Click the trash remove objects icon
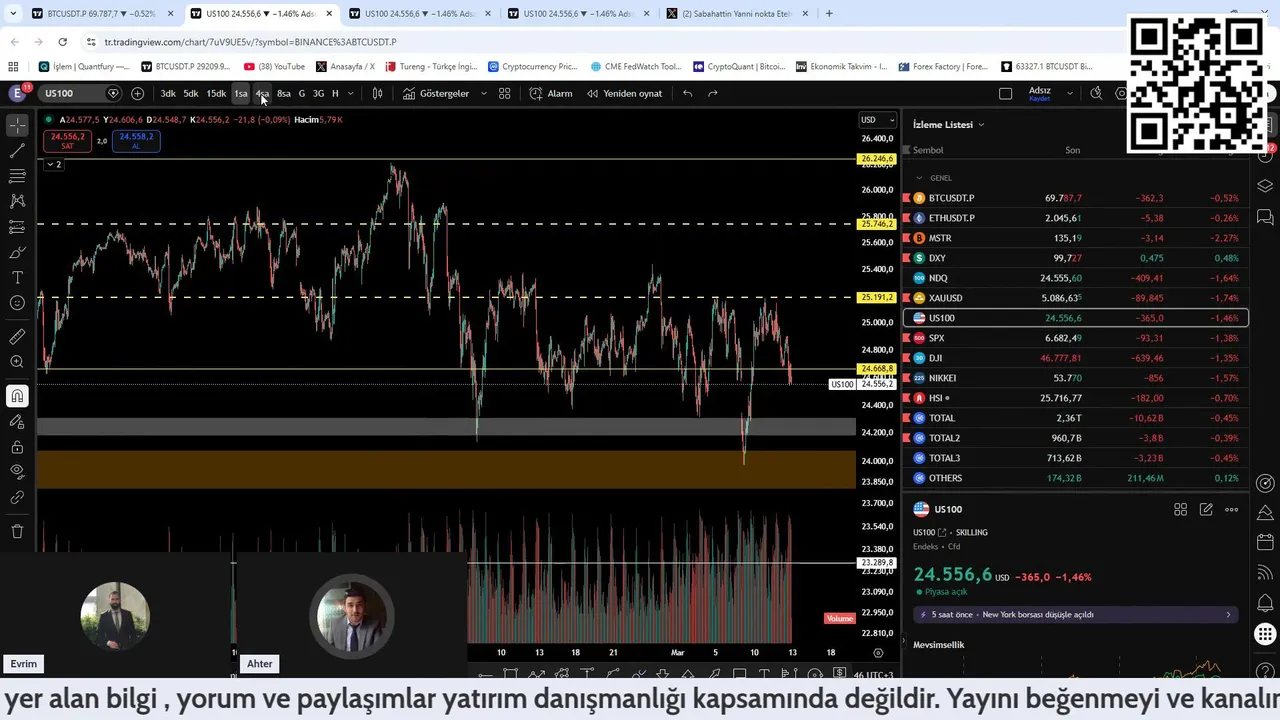Viewport: 1280px width, 720px height. pyautogui.click(x=17, y=531)
